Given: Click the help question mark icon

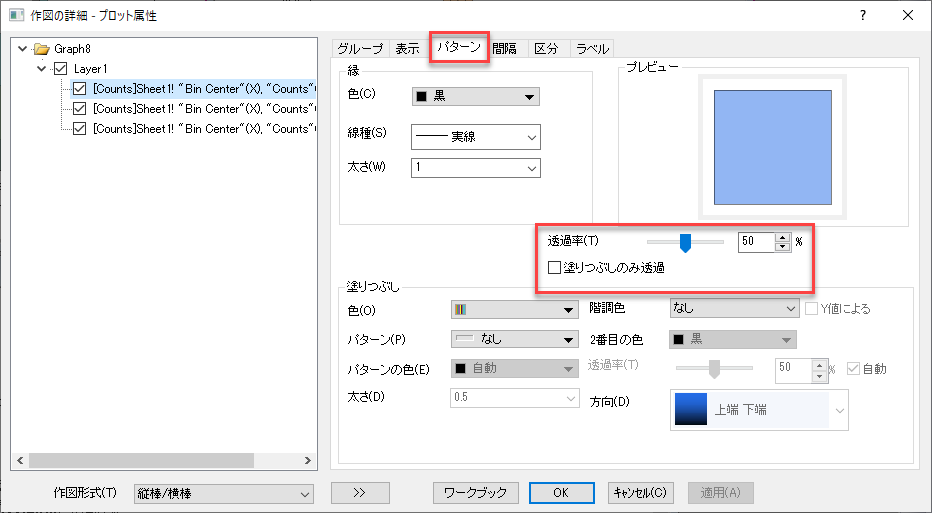Looking at the screenshot, I should pyautogui.click(x=862, y=15).
